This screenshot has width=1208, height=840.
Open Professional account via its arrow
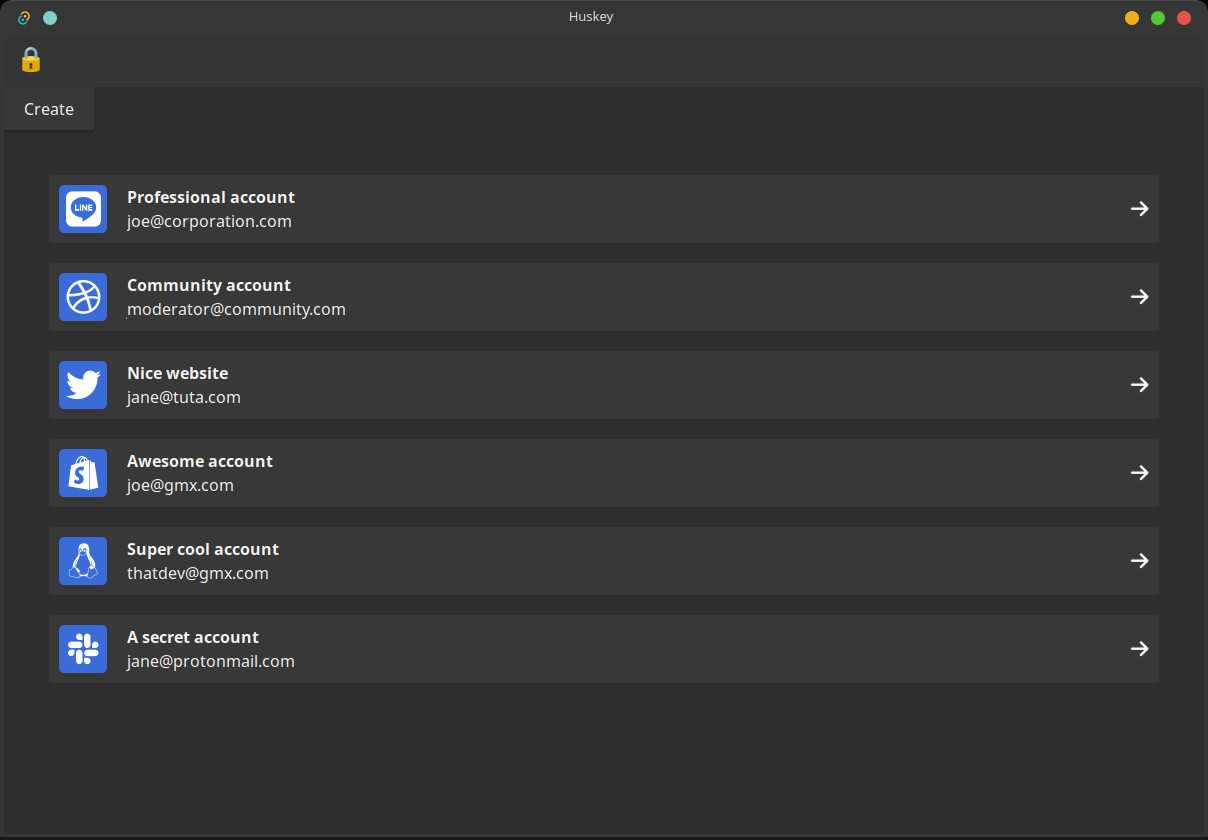point(1139,209)
